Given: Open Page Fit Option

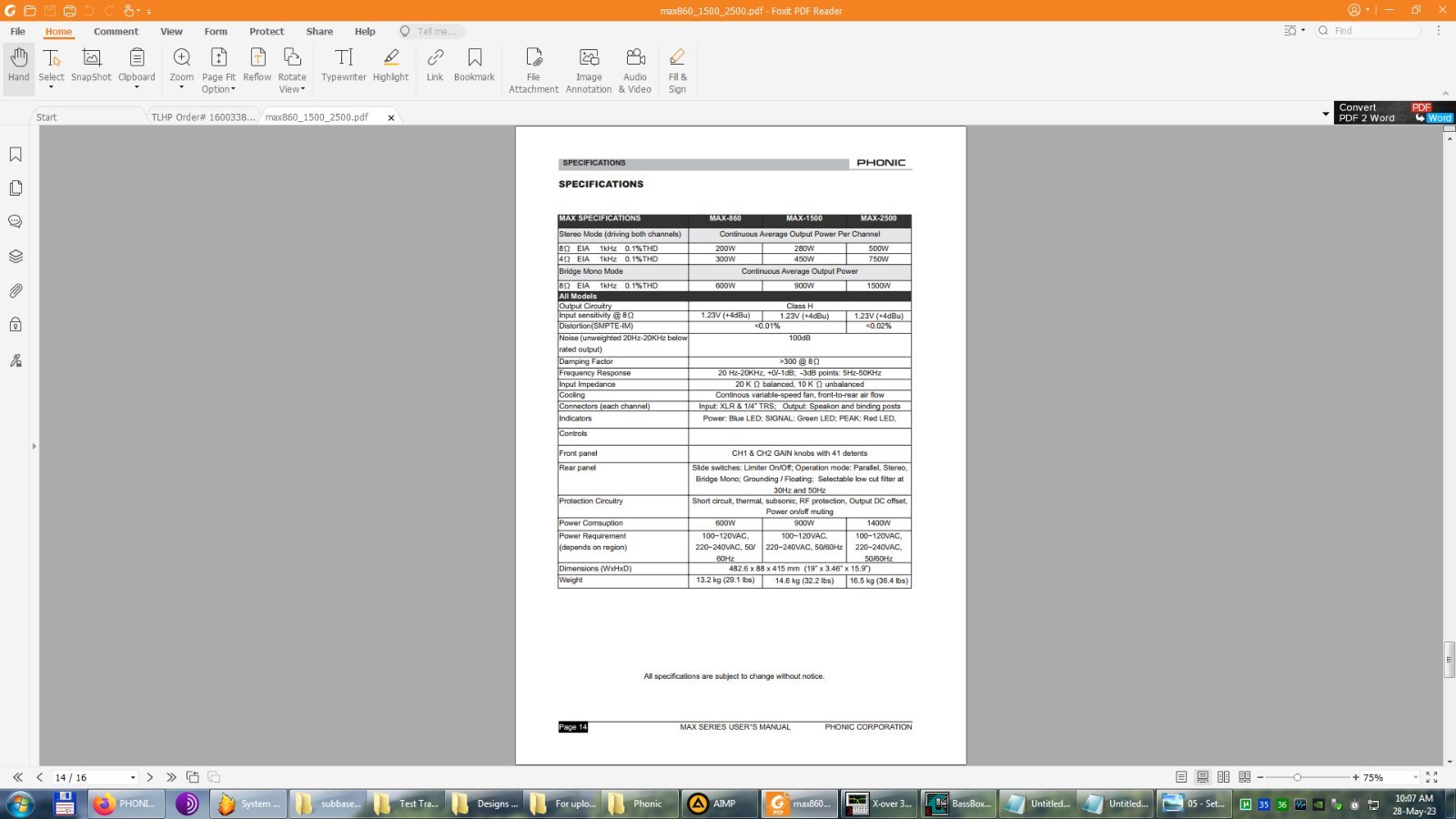Looking at the screenshot, I should click(218, 69).
